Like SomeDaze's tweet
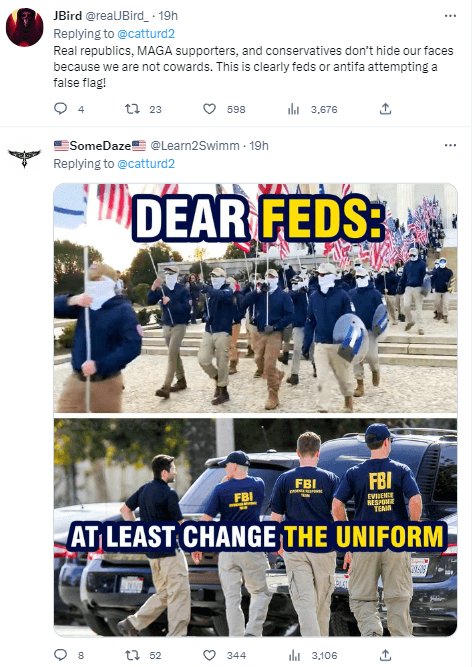The image size is (472, 667). click(x=209, y=656)
